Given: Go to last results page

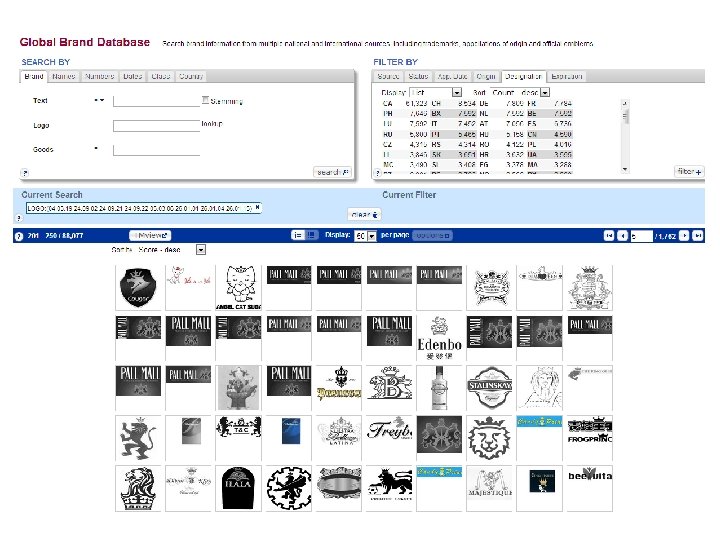Looking at the screenshot, I should coord(698,236).
